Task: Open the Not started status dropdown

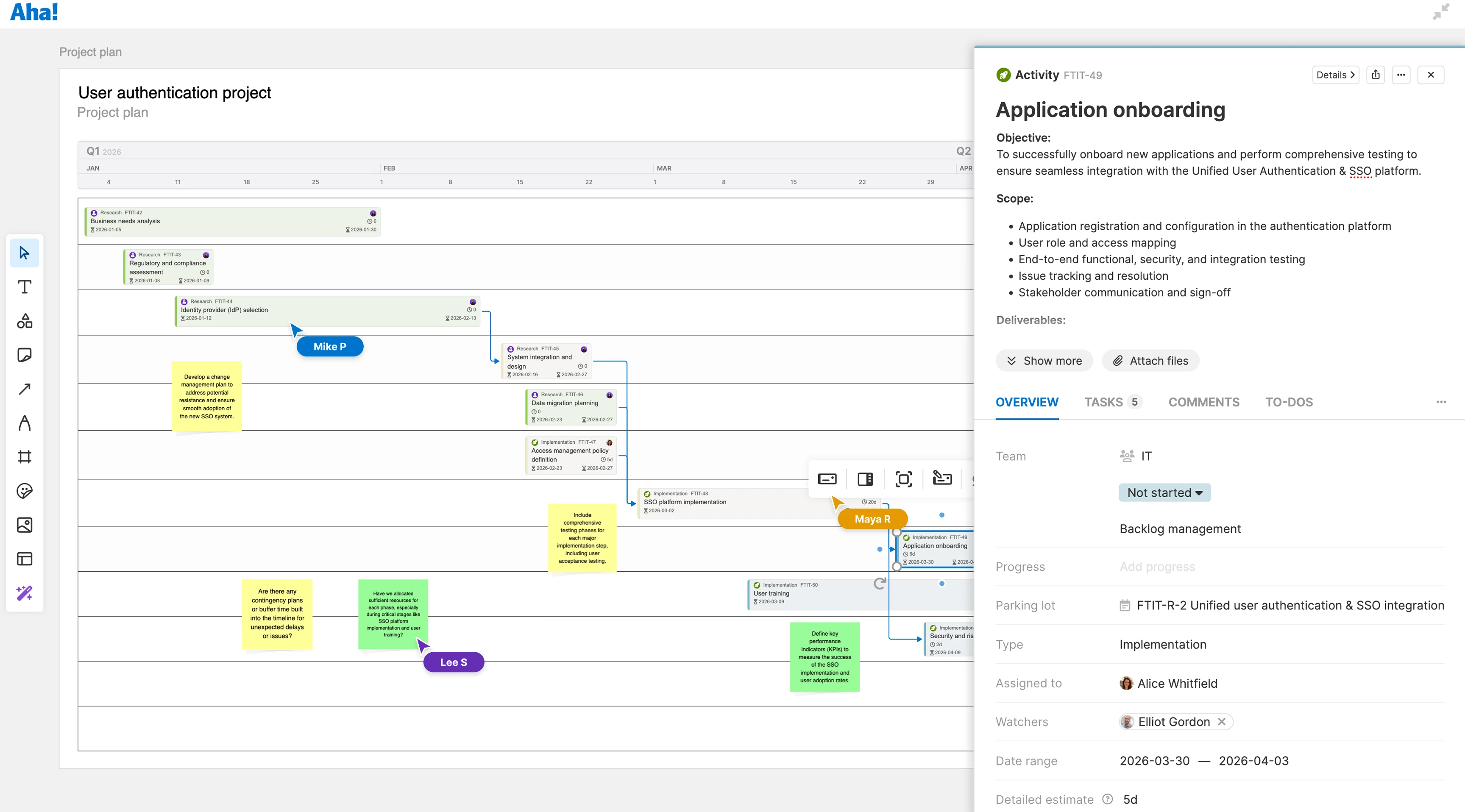Action: click(1164, 492)
